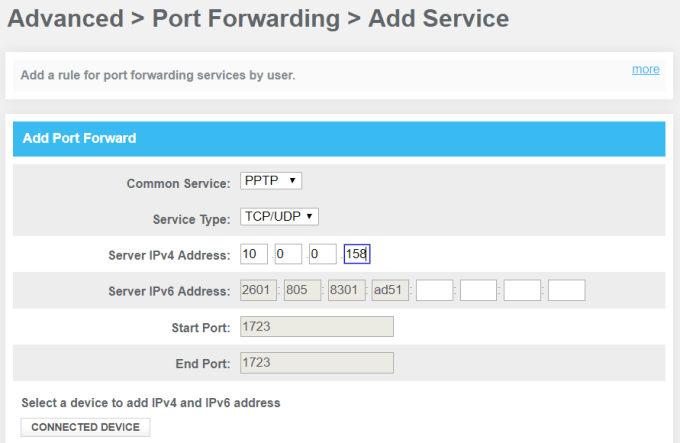Open the Common Service dropdown
The width and height of the screenshot is (680, 443).
coord(271,181)
